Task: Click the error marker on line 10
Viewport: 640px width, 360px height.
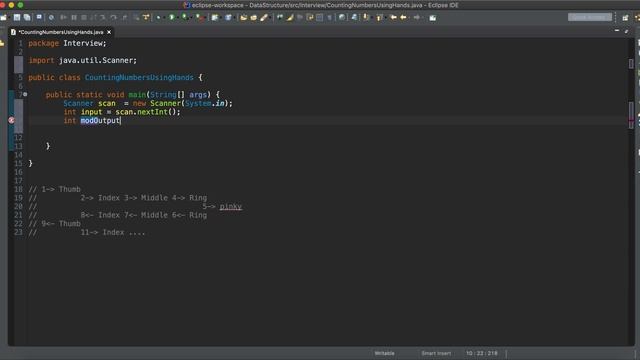Action: click(11, 120)
